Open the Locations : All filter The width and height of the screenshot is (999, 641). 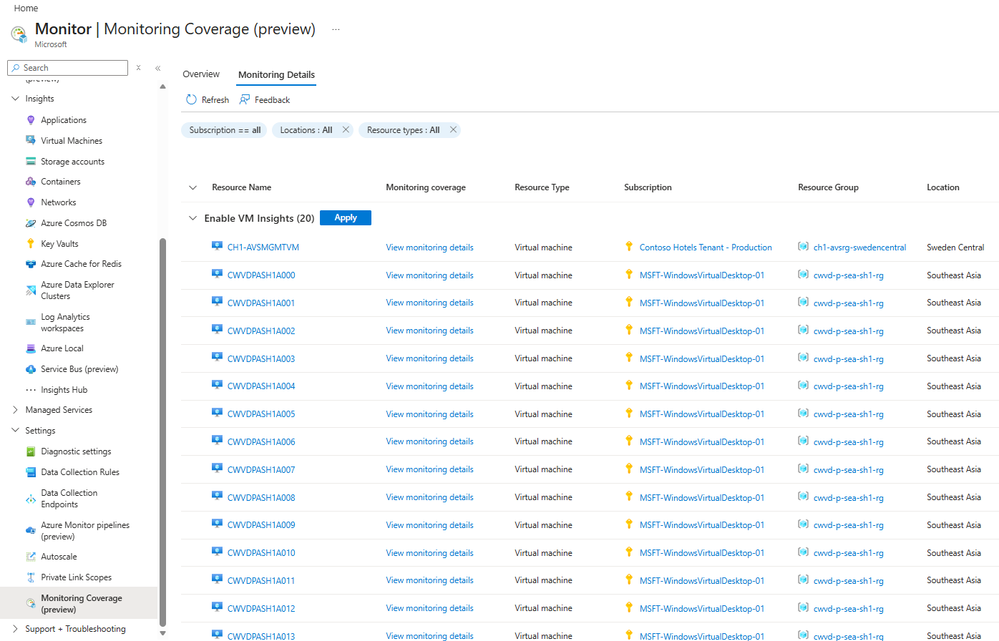306,130
